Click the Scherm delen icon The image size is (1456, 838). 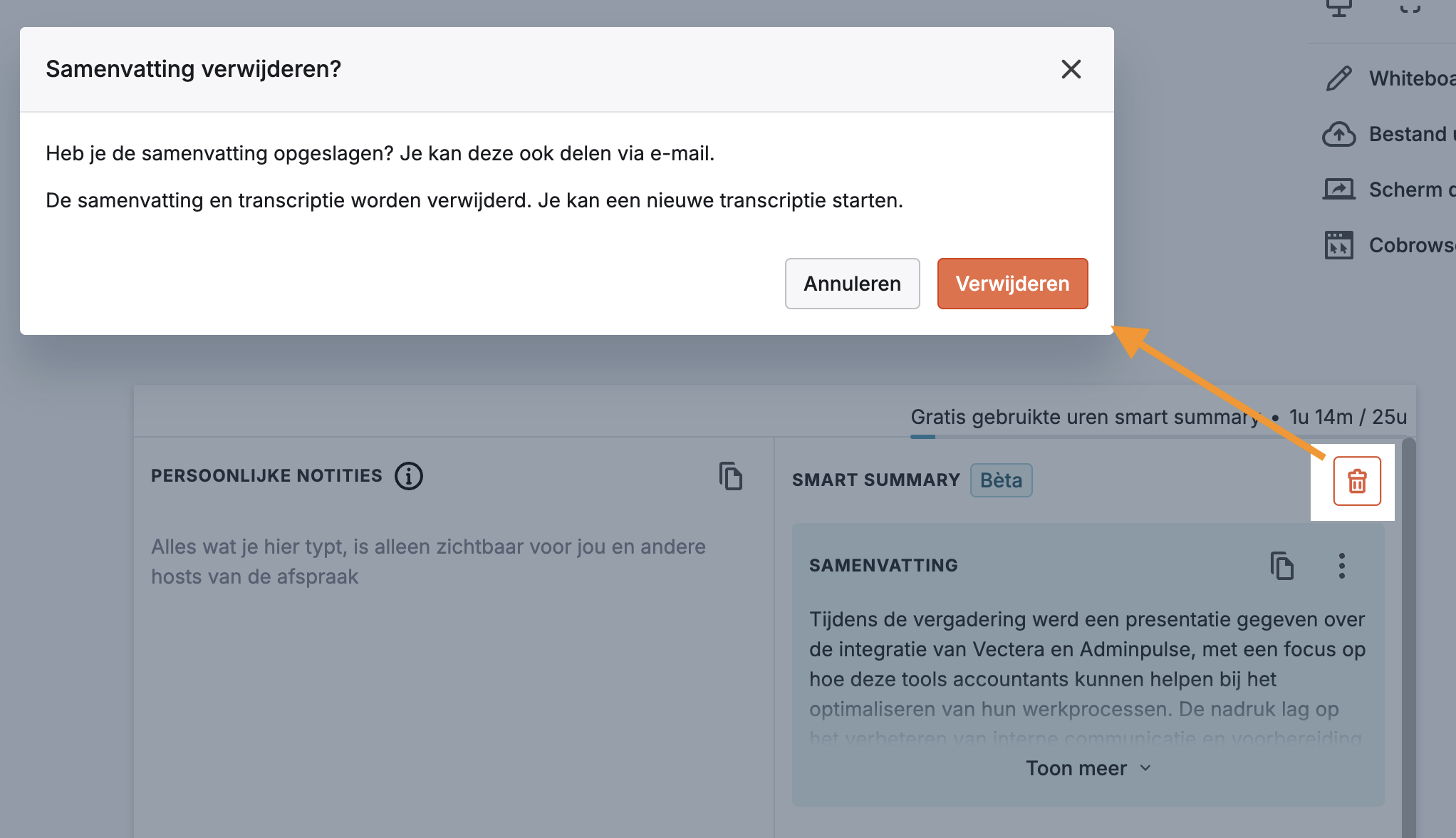coord(1339,190)
